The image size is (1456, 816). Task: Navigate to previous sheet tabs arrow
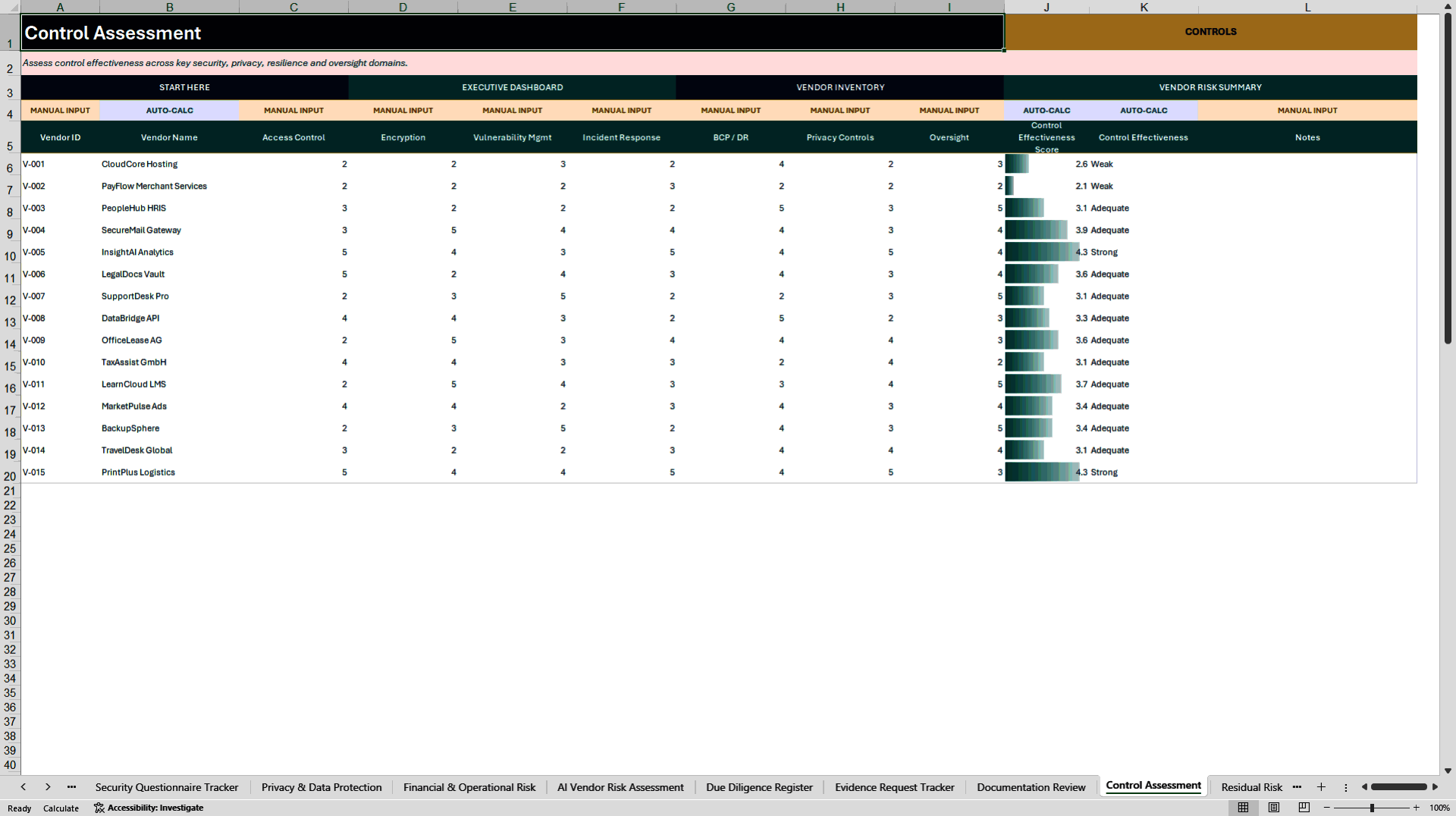[x=24, y=787]
